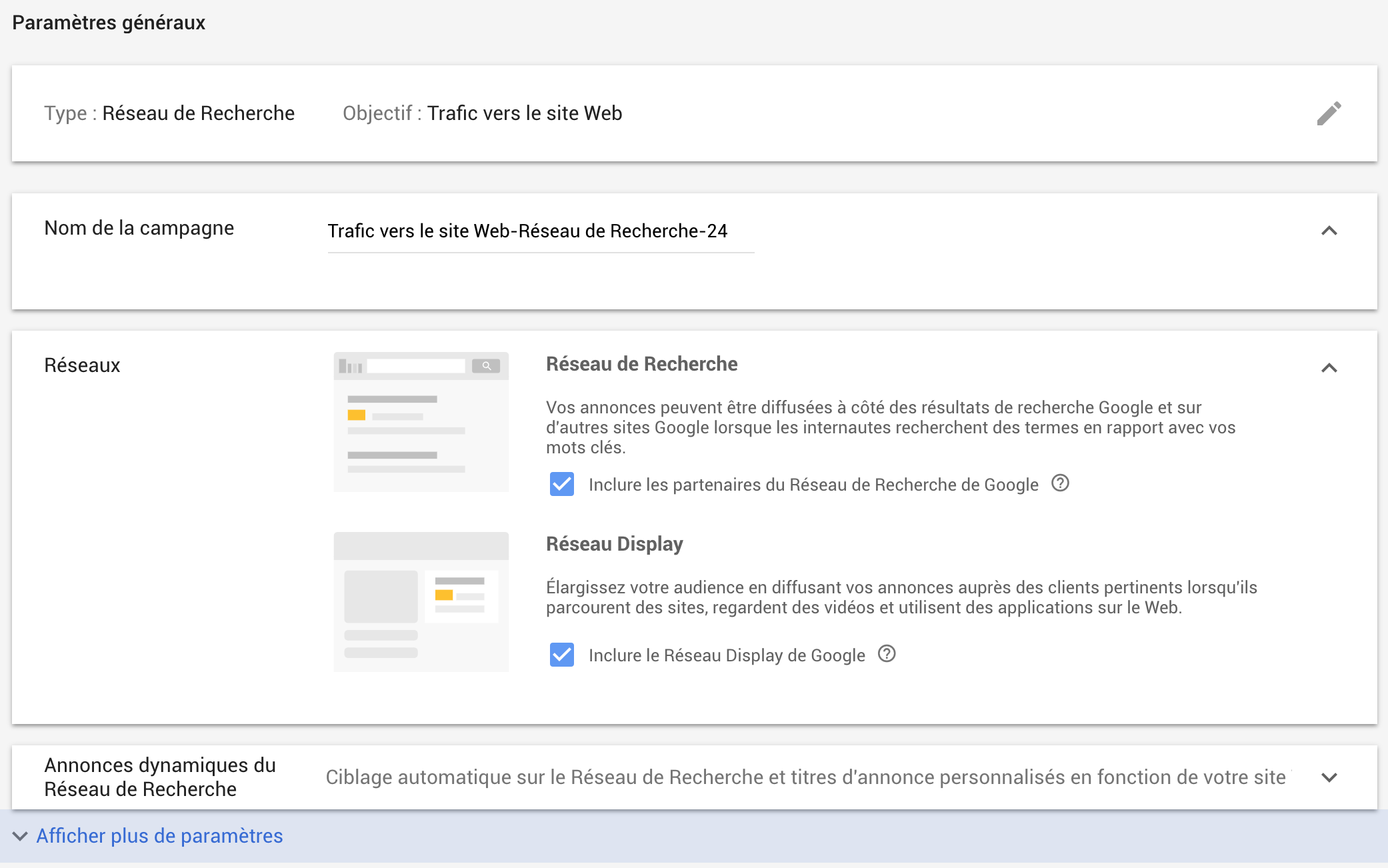Click the Ciblage automatique description text
The height and width of the screenshot is (868, 1388).
coord(805,777)
